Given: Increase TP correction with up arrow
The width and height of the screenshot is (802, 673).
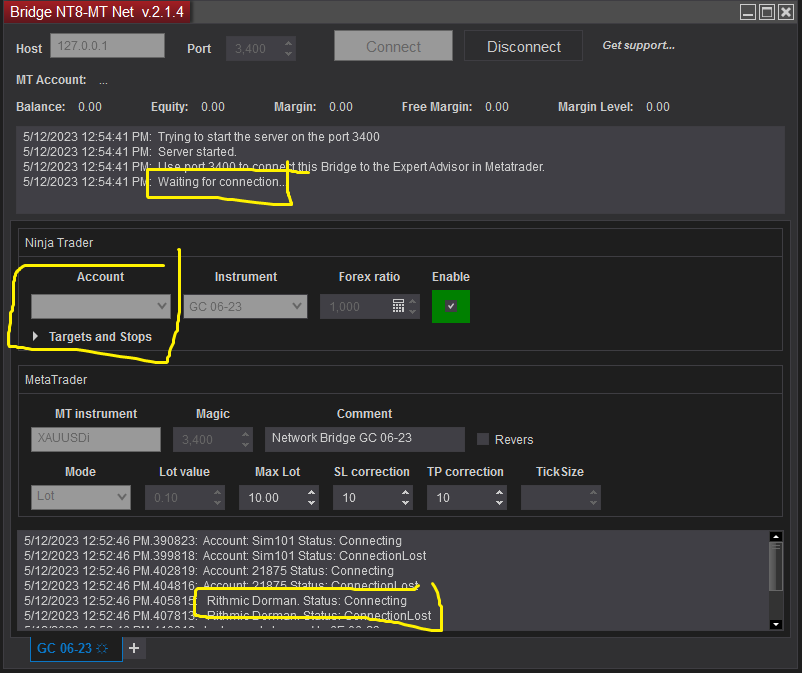Looking at the screenshot, I should point(497,491).
